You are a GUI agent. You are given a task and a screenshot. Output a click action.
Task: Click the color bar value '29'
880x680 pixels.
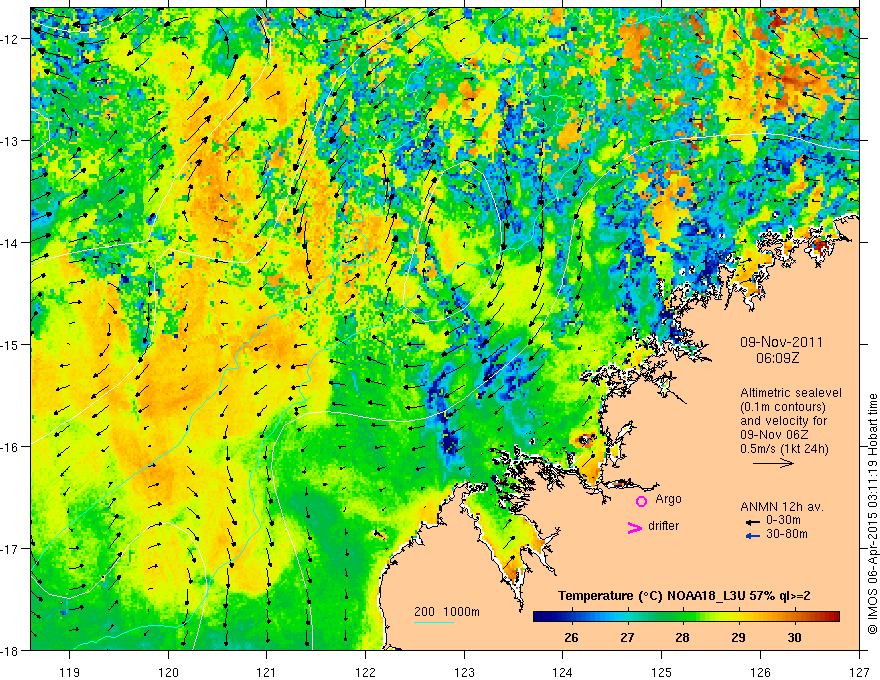(739, 638)
